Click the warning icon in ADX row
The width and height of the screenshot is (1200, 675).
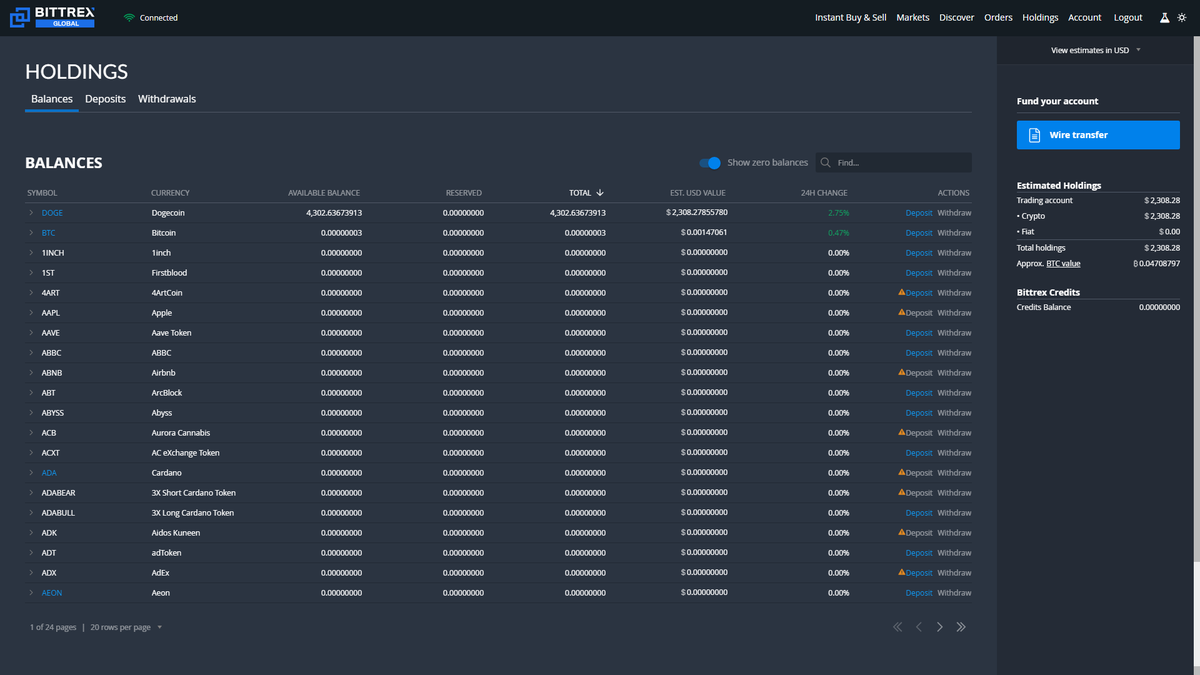(901, 572)
